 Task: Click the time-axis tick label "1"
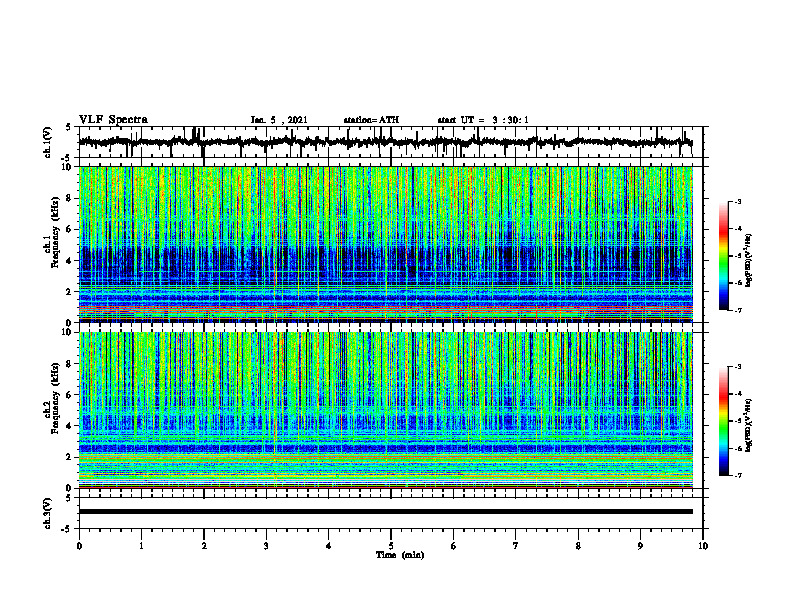(142, 546)
